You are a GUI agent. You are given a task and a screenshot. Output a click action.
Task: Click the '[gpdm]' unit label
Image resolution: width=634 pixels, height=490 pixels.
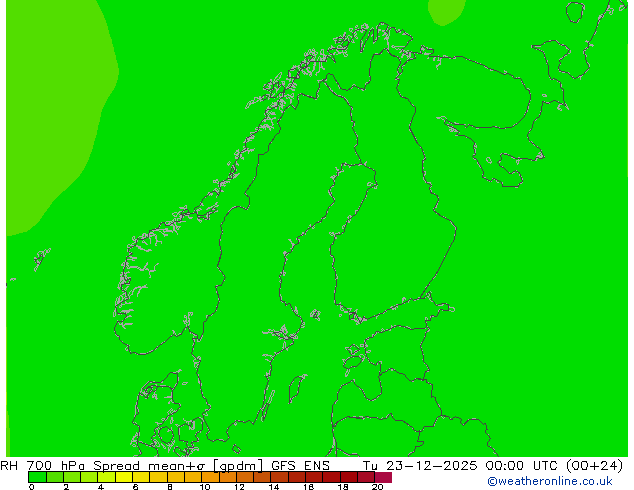(238, 466)
